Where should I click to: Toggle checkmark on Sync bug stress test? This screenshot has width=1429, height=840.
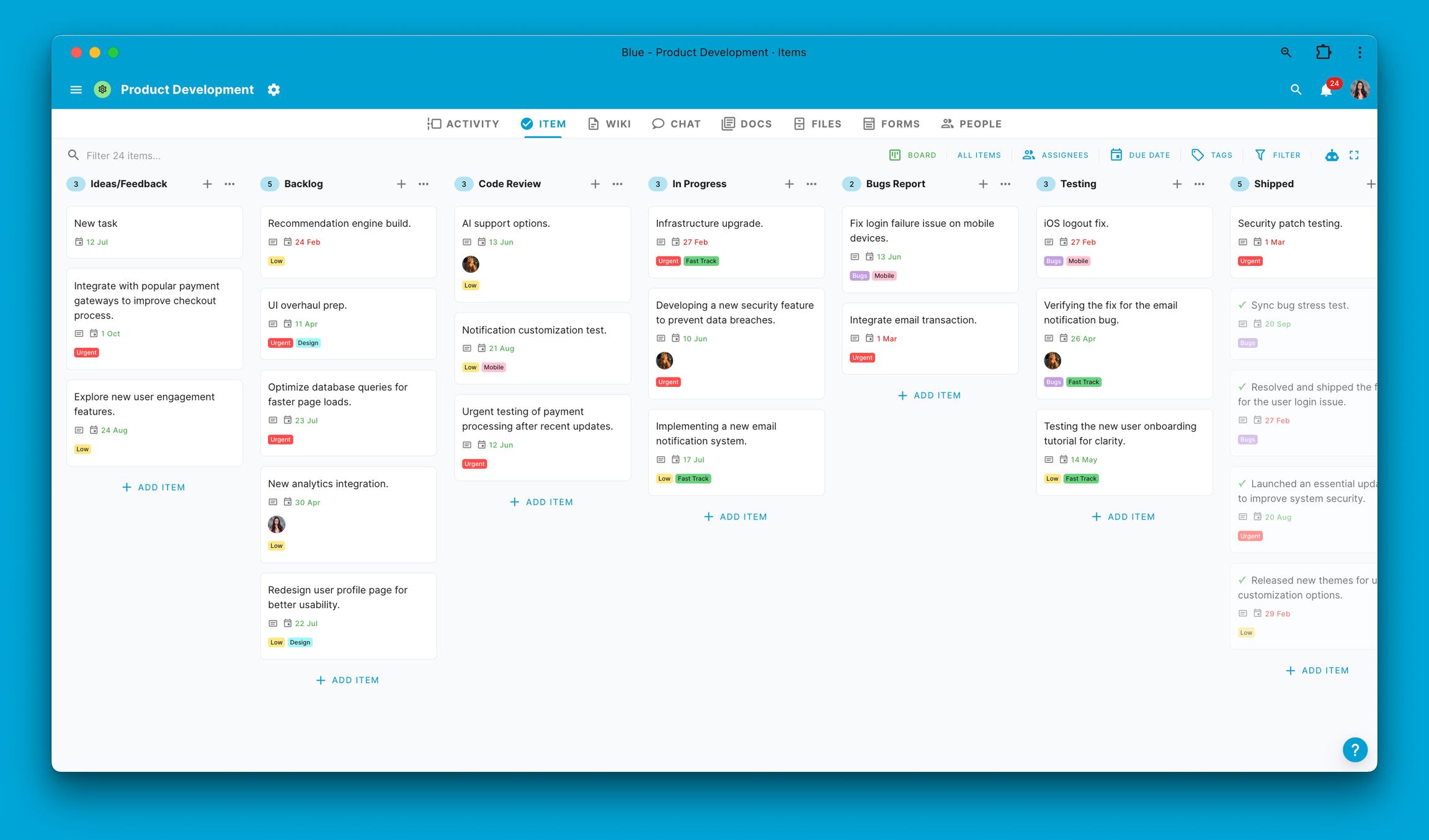point(1242,305)
